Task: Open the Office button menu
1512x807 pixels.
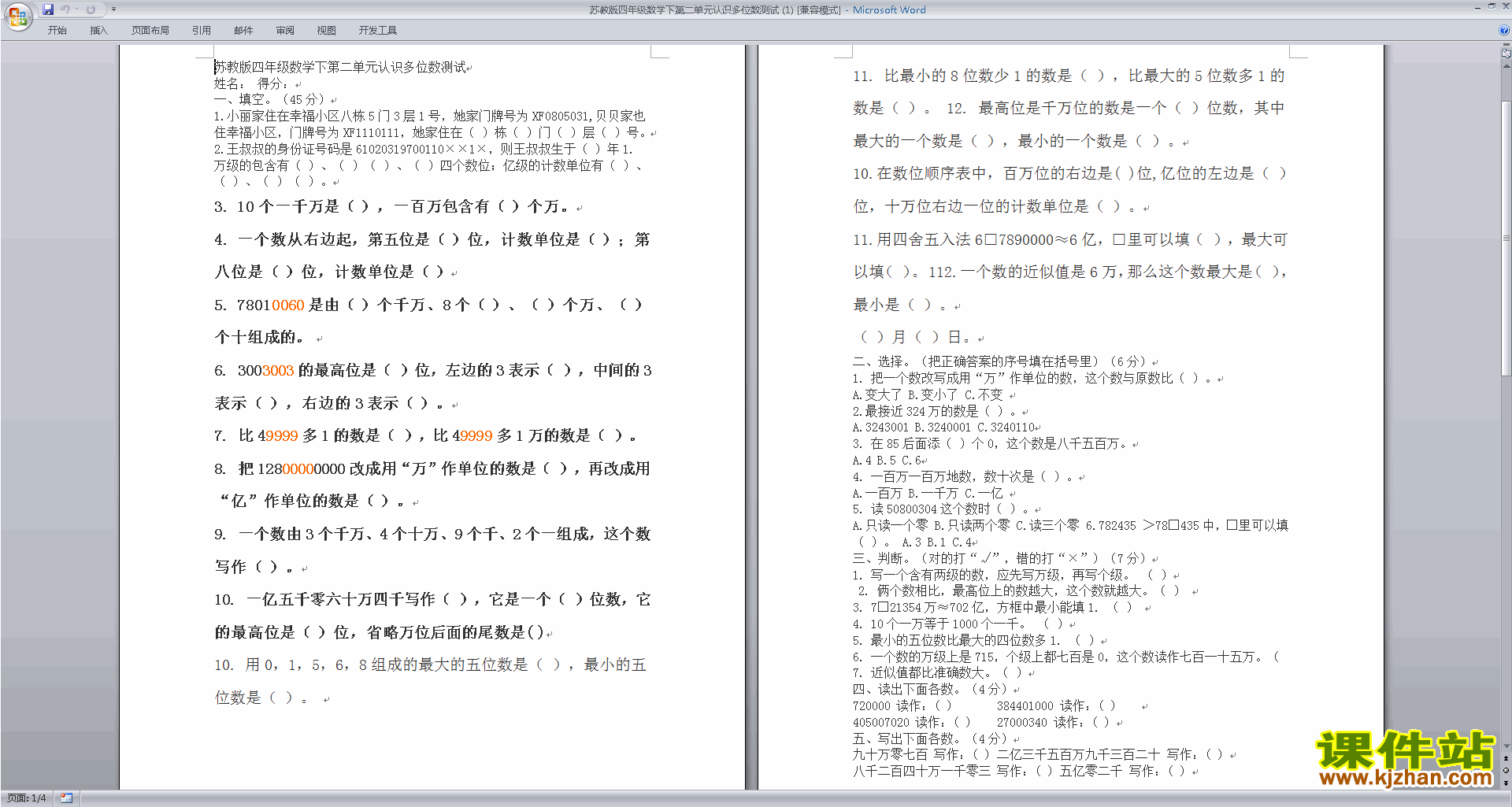Action: 17,16
